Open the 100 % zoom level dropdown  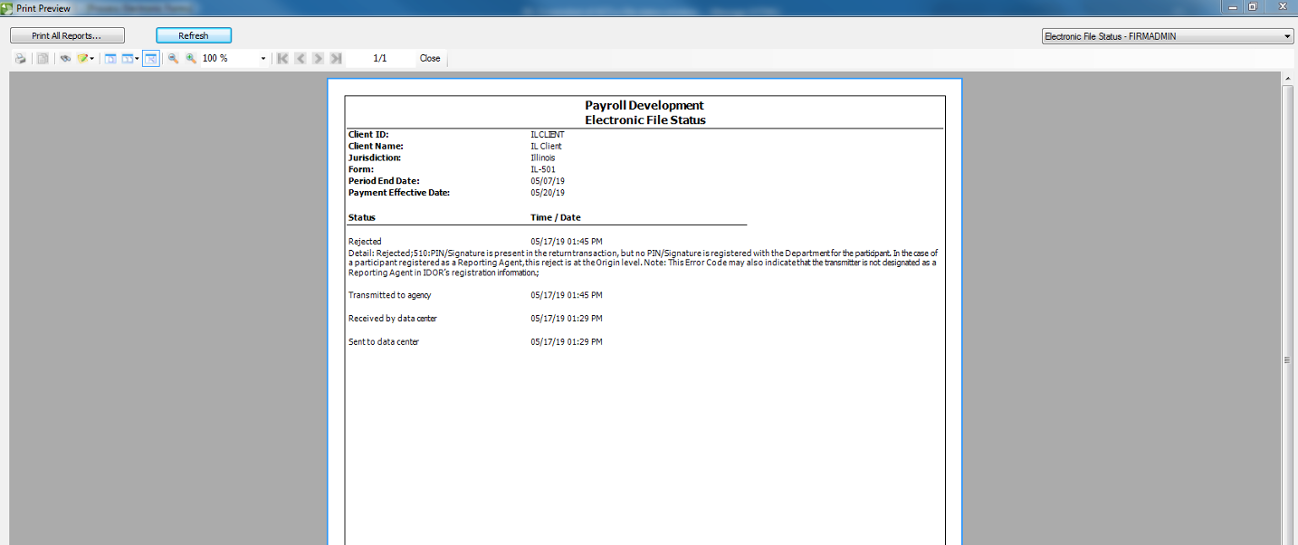[x=263, y=59]
